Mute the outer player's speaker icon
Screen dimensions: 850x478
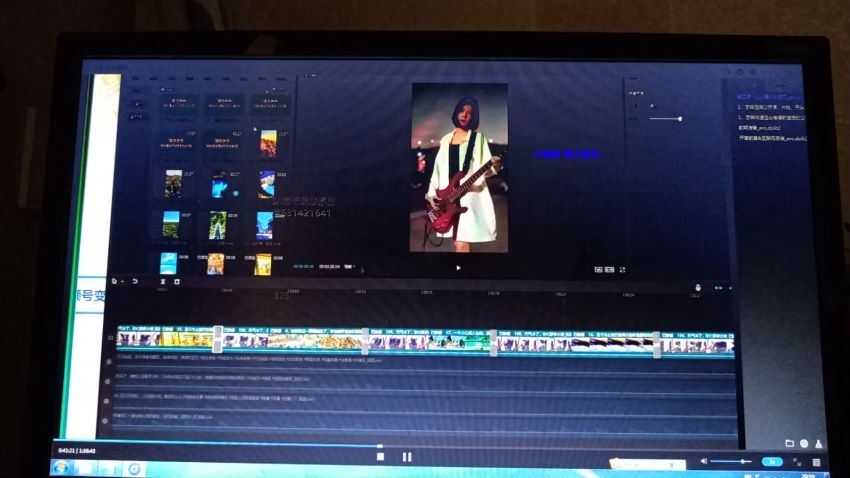[x=704, y=461]
